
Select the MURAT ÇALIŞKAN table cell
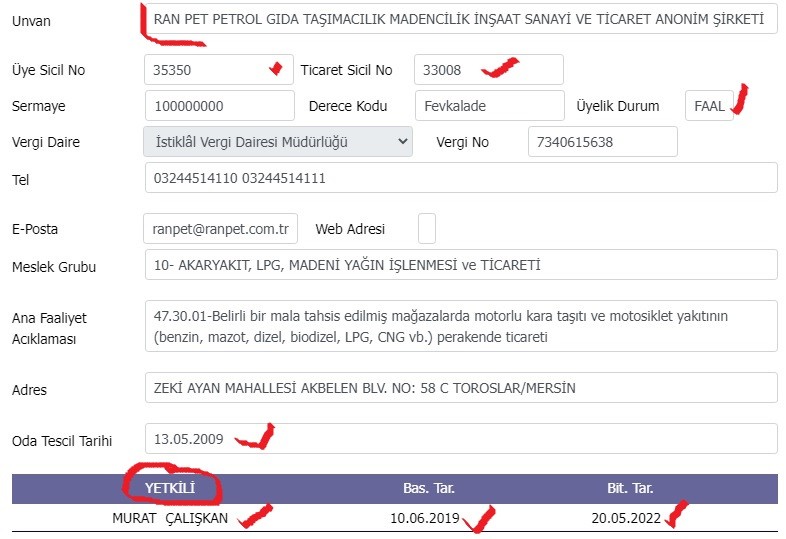pos(170,518)
